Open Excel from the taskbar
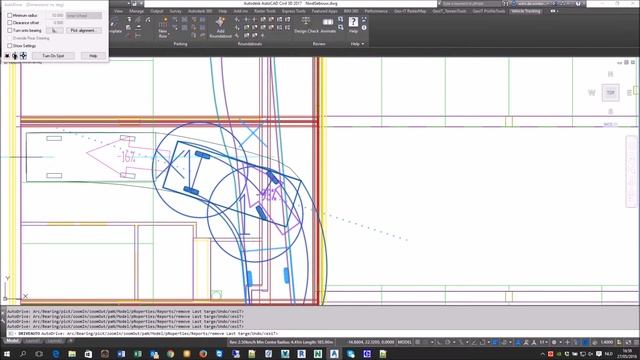The height and width of the screenshot is (360, 640). (138, 354)
